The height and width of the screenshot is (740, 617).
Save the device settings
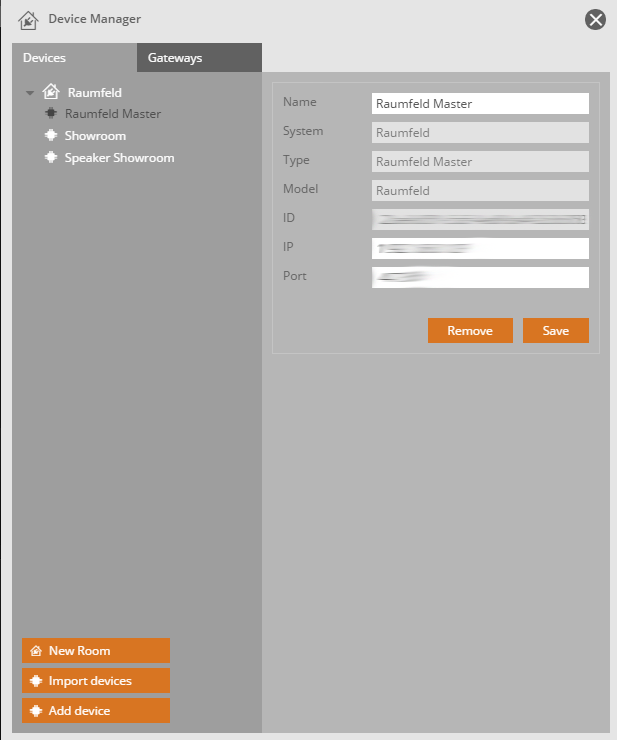click(555, 331)
